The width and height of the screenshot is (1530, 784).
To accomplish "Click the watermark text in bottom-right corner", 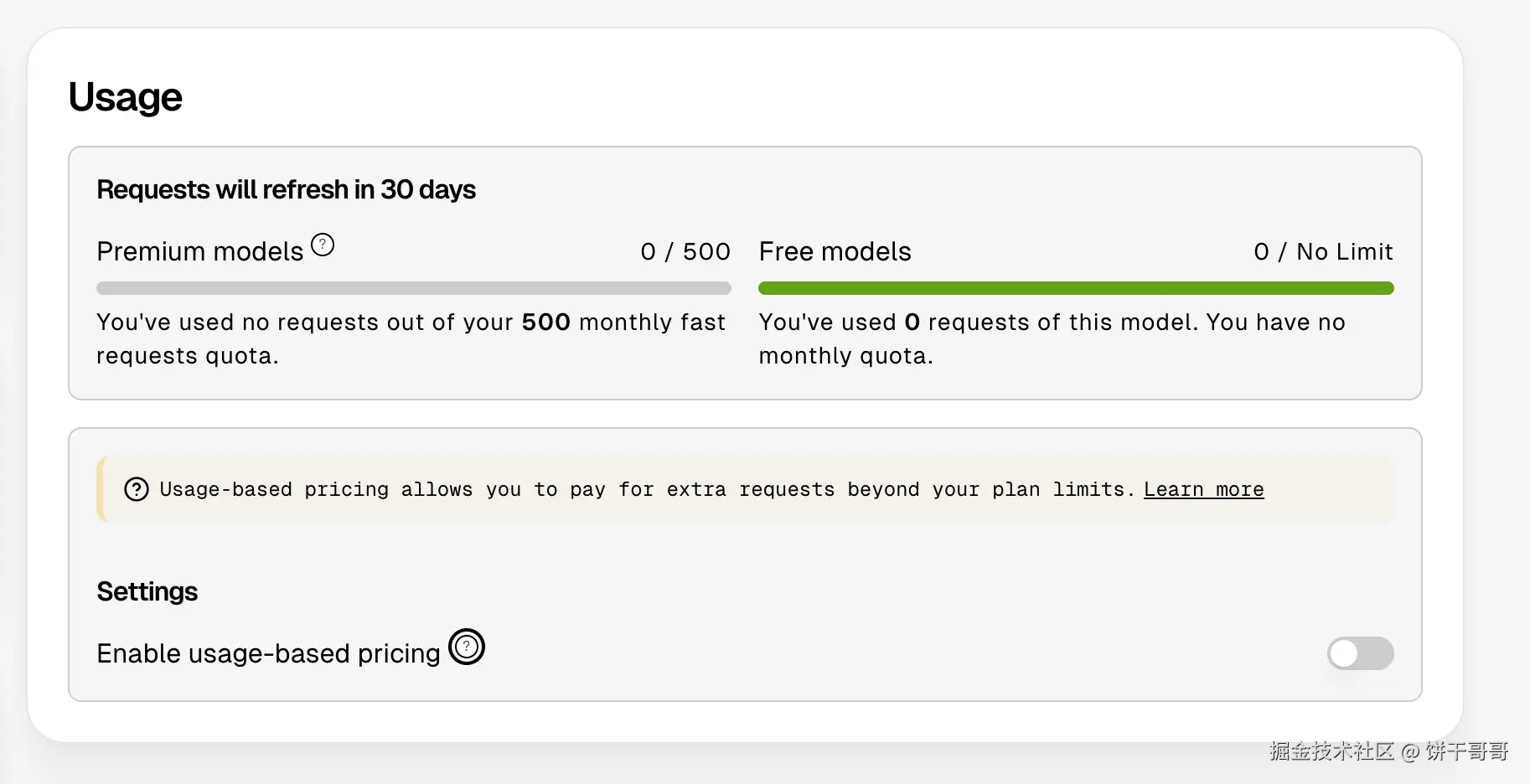I will (1388, 750).
